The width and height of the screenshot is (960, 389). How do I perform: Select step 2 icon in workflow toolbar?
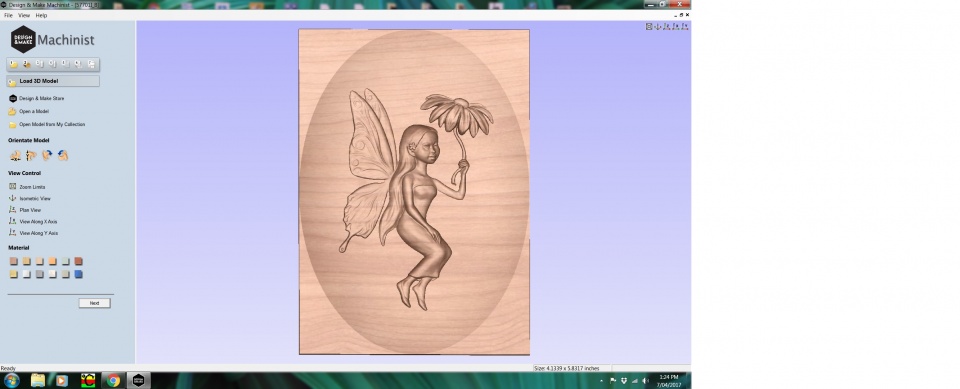click(26, 64)
